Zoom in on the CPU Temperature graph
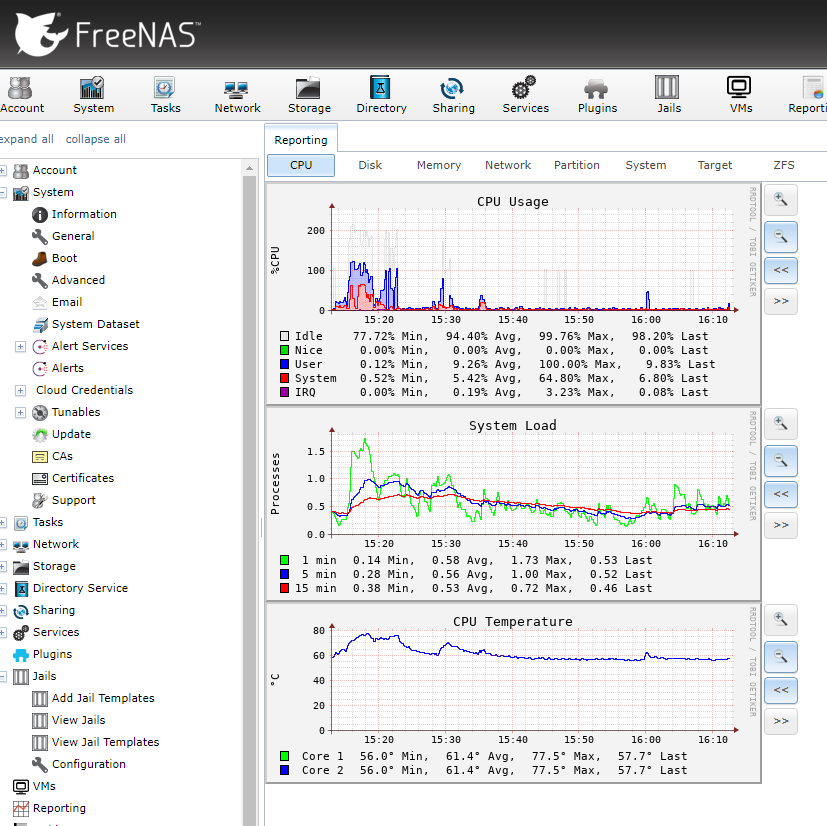The width and height of the screenshot is (827, 826). click(781, 620)
